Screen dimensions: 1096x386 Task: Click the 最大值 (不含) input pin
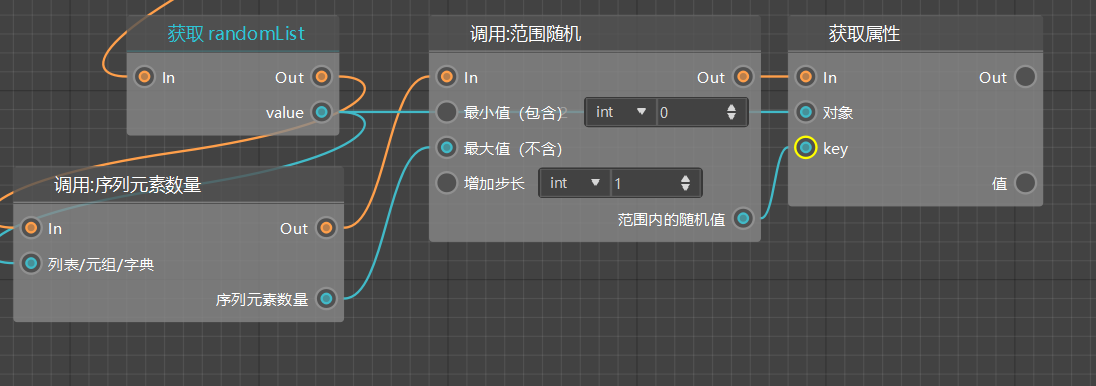coord(446,148)
